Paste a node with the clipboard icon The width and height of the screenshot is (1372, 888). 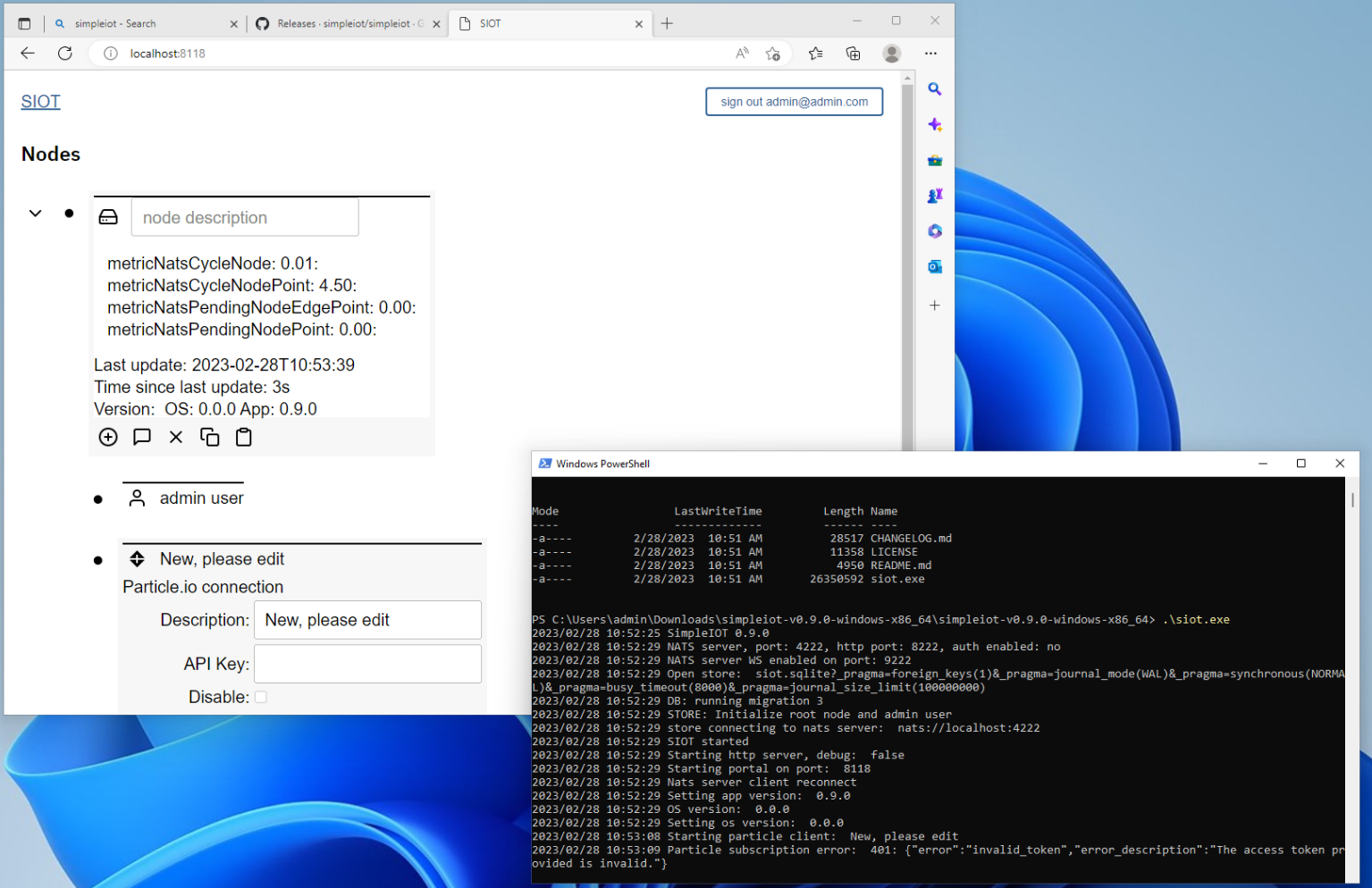[243, 437]
